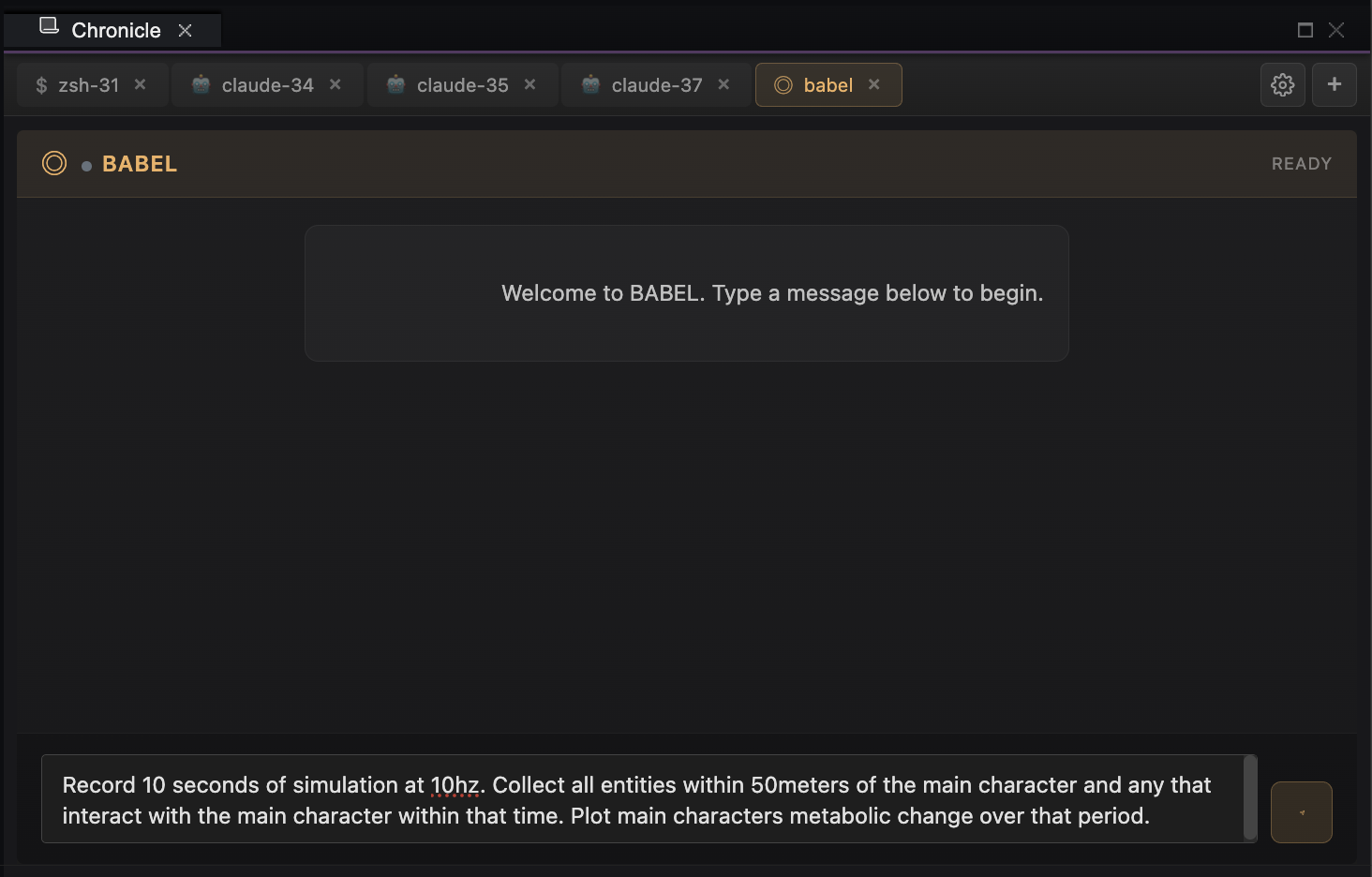Click the robot icon on claude-37 tab
1372x877 pixels.
(589, 84)
